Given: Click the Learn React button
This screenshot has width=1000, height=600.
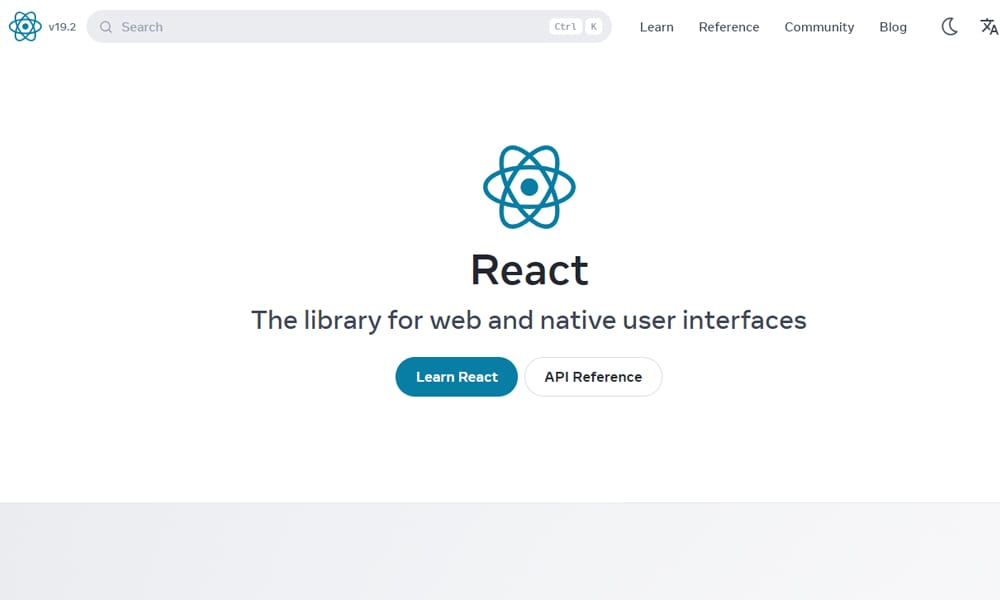Looking at the screenshot, I should 457,377.
